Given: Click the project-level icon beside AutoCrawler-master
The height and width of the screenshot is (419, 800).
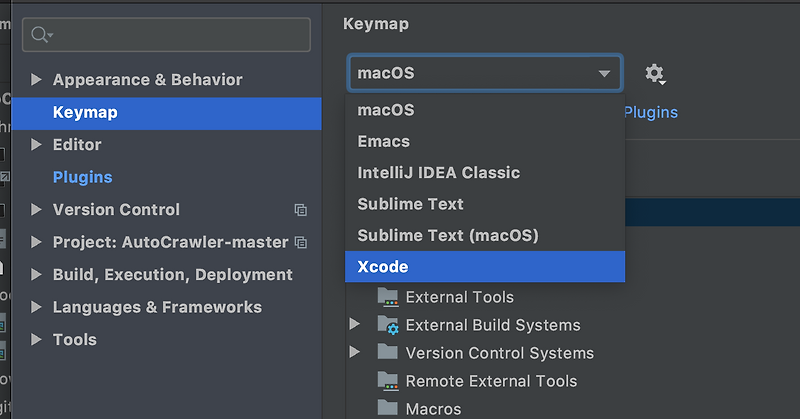Looking at the screenshot, I should pos(301,242).
